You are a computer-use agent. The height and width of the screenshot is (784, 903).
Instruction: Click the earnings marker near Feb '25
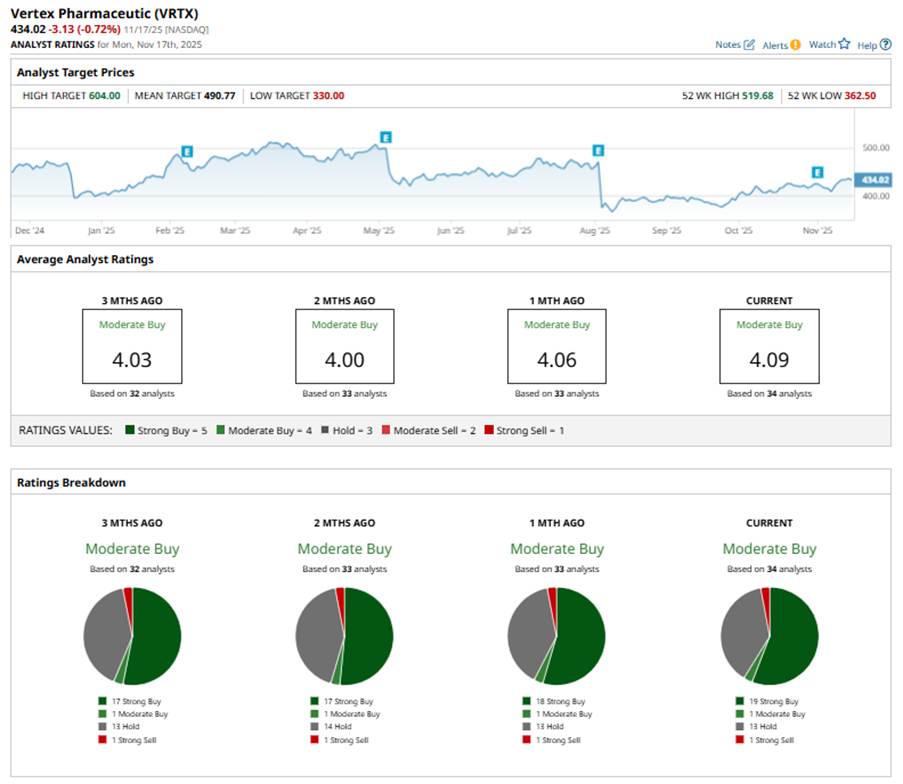(x=187, y=152)
